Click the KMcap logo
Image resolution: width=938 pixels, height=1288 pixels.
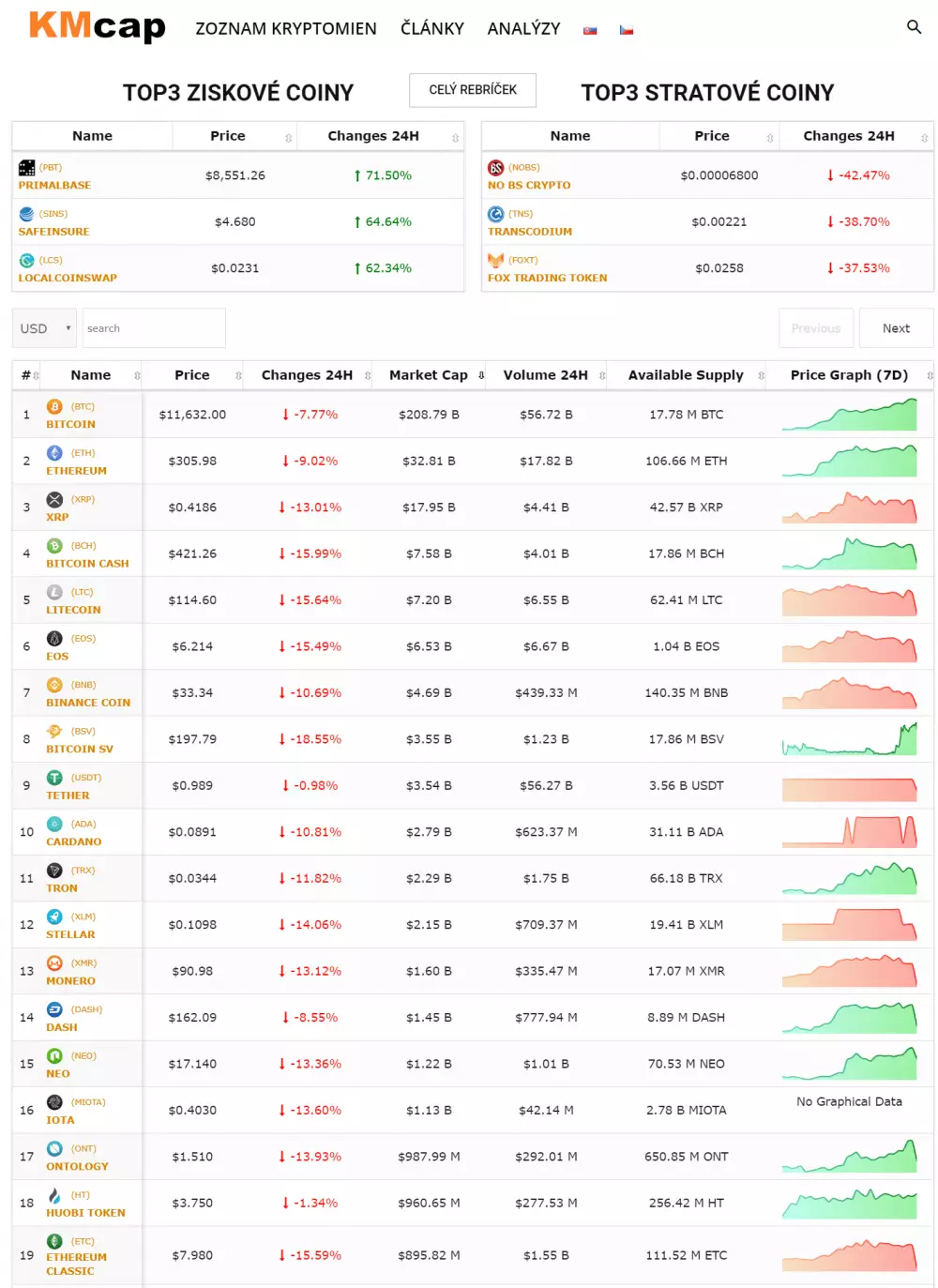point(98,26)
